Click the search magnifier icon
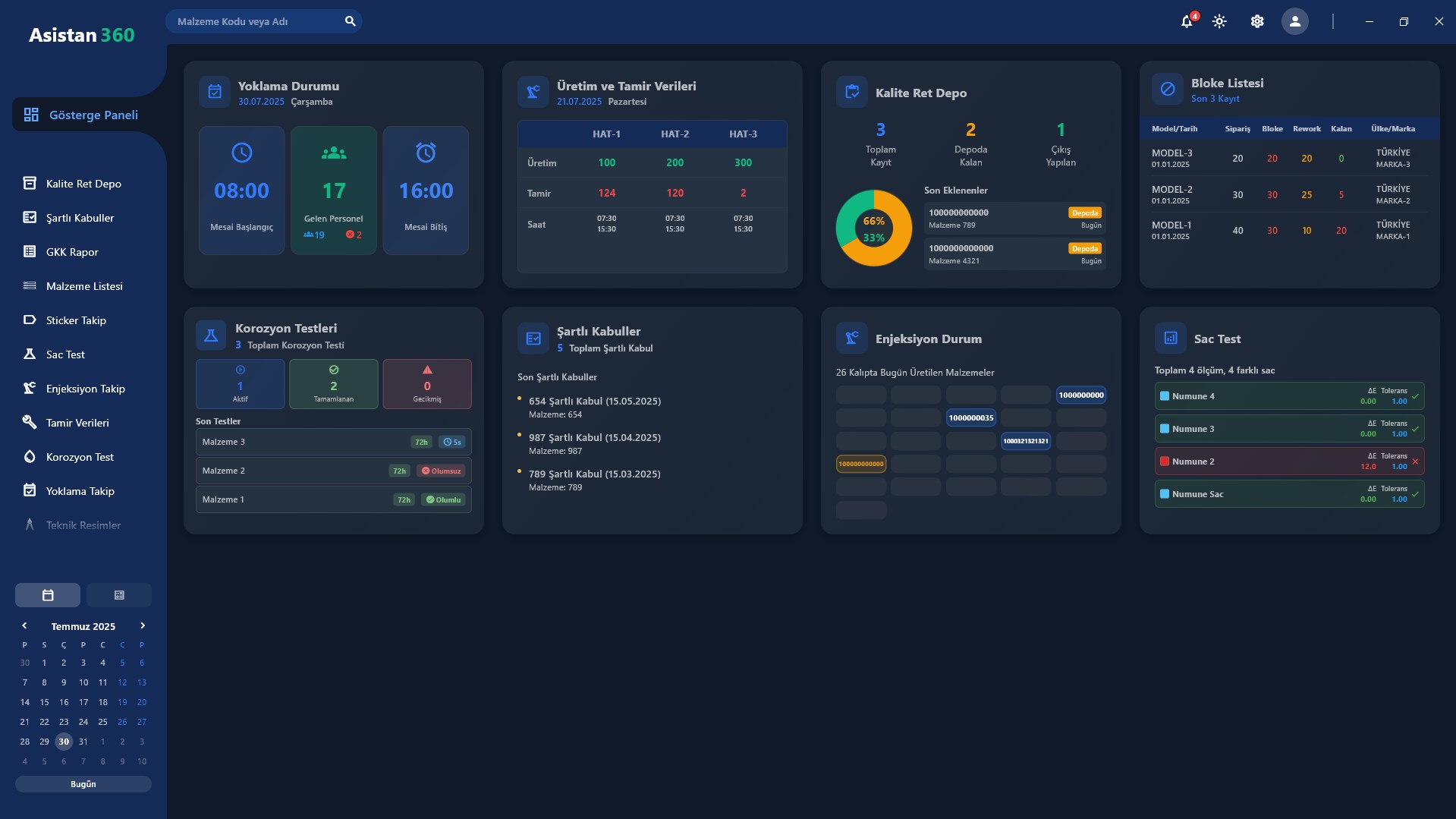 coord(350,21)
